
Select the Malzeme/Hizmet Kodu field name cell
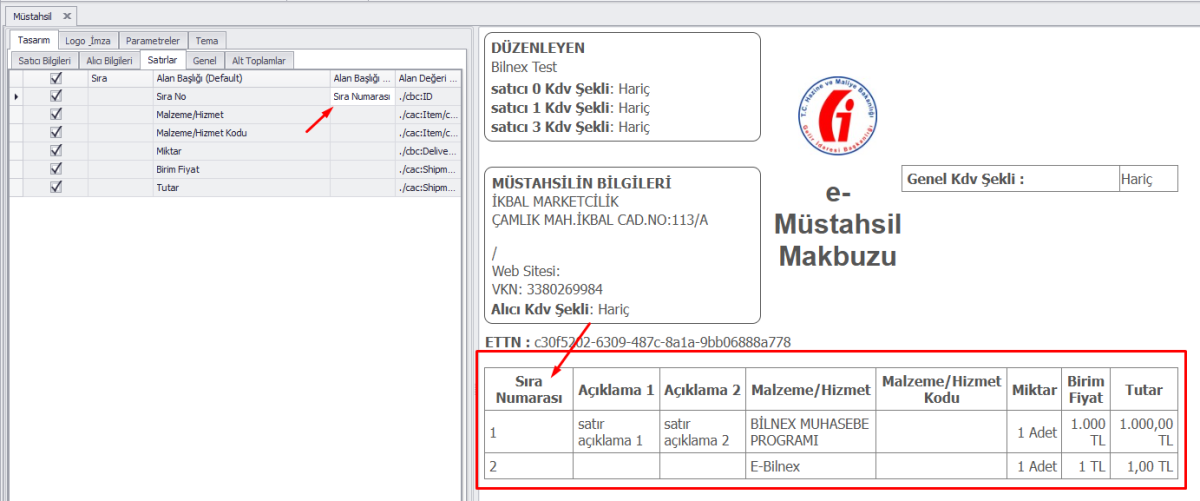click(240, 133)
